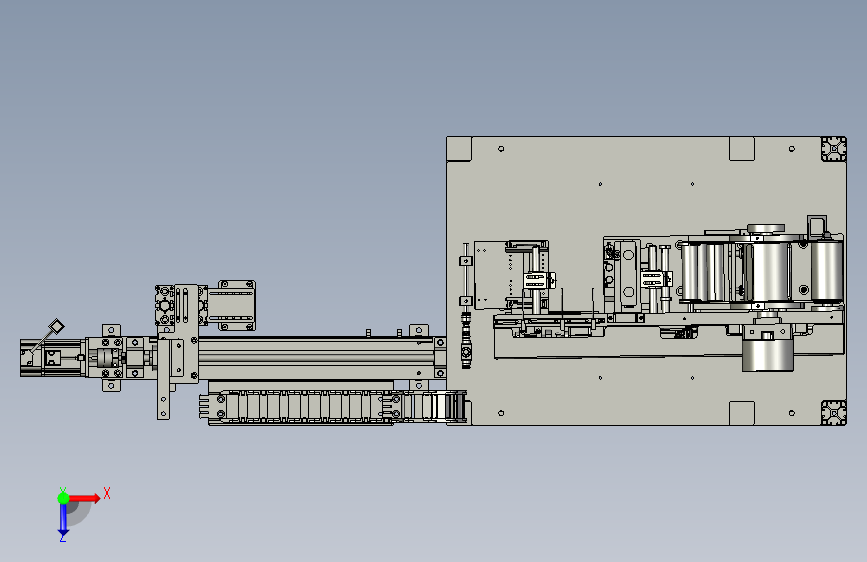Select the bottom-right aluminum profile corner post

833,413
